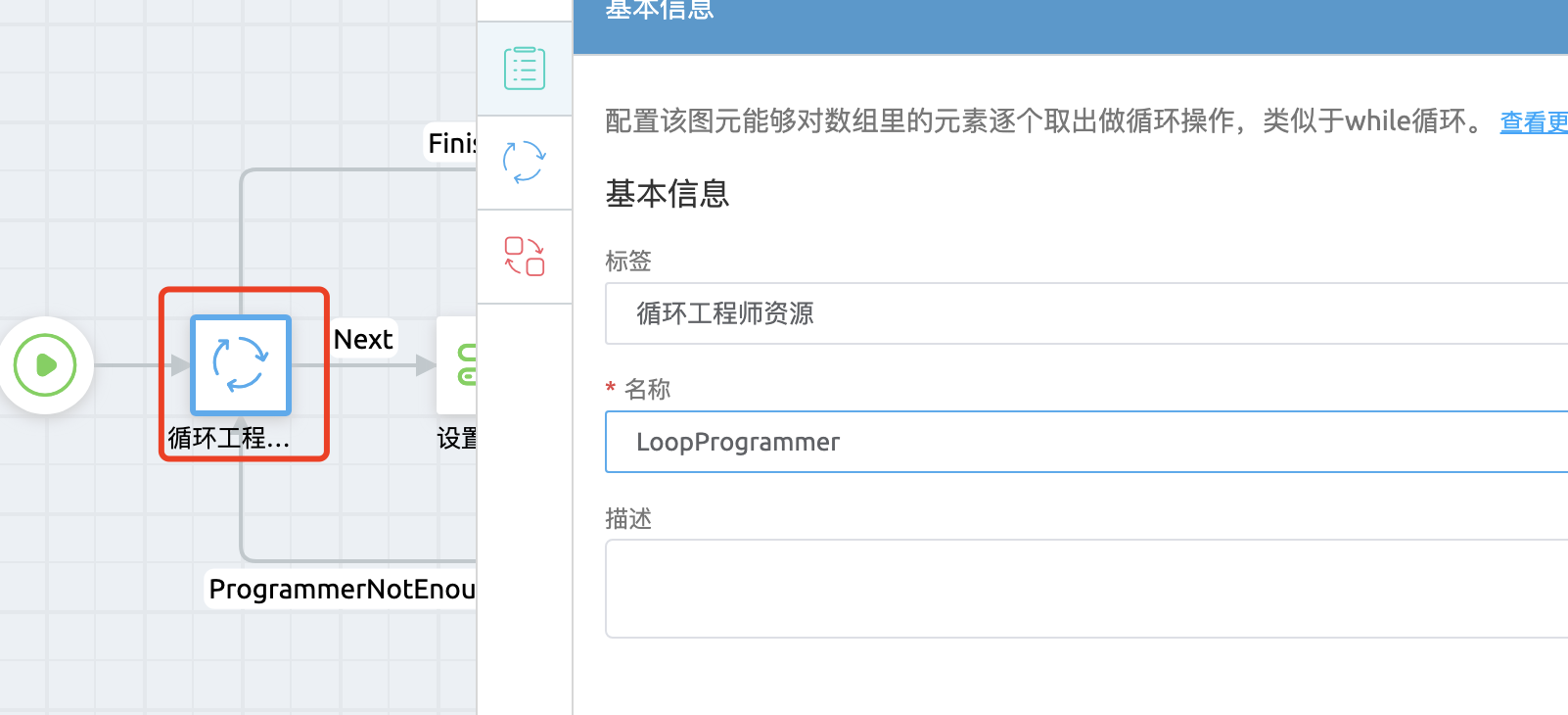Click the green Start play node
The width and height of the screenshot is (1568, 715).
45,365
